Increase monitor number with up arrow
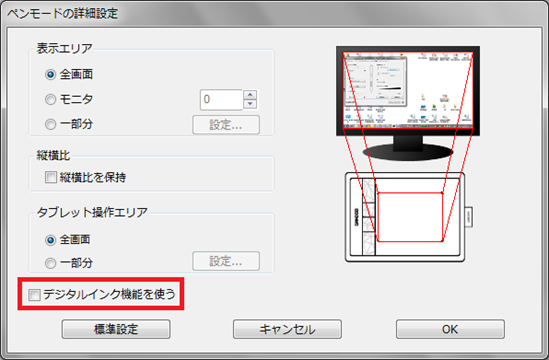 coord(250,95)
